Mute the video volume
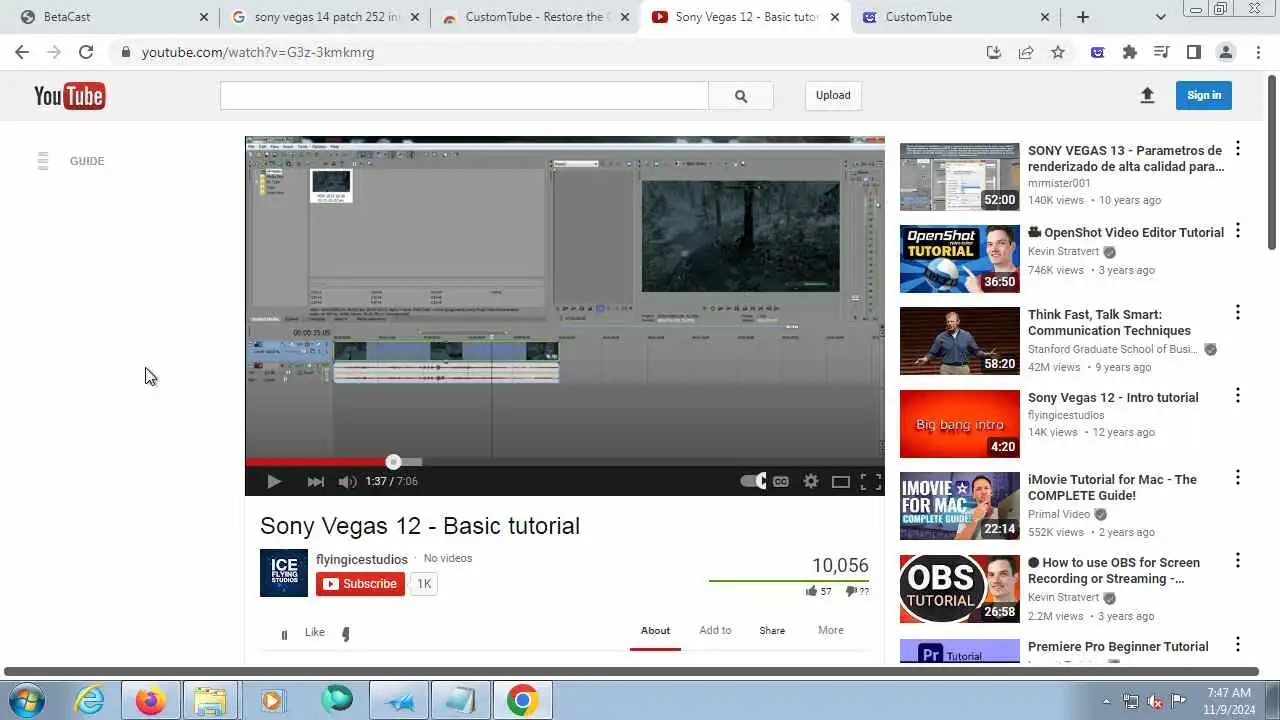 [x=347, y=481]
